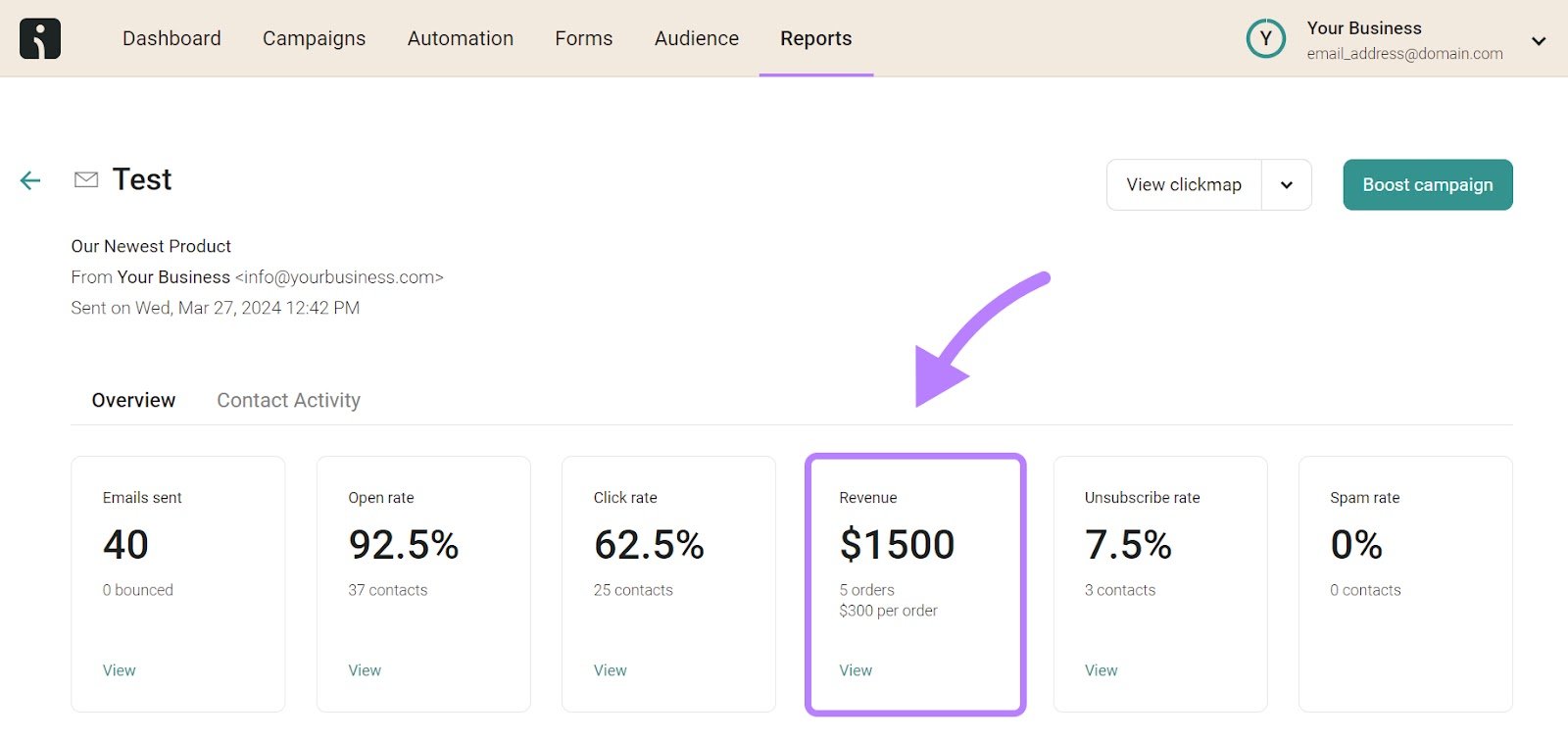This screenshot has height=740, width=1568.
Task: Click the Open rate label
Action: [381, 498]
